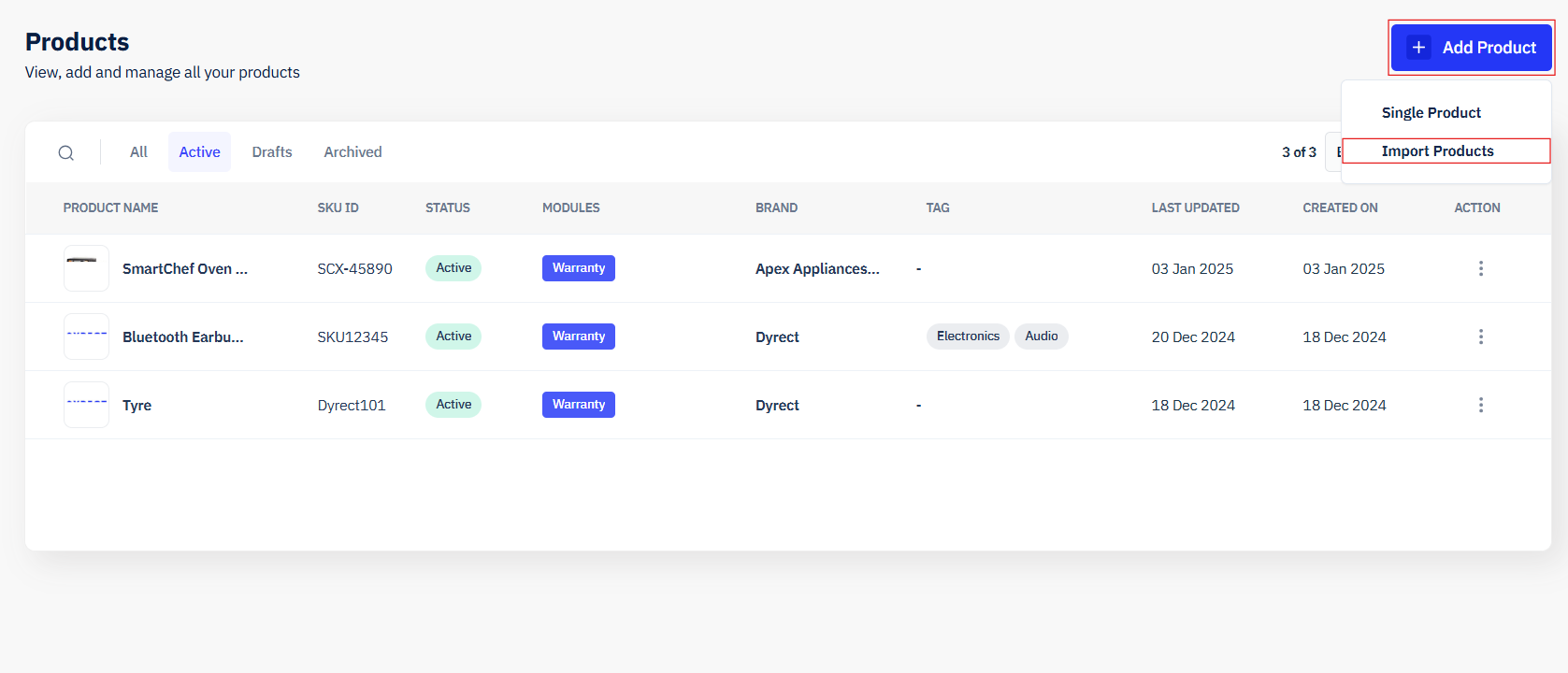Click Electronics tag chip

pyautogui.click(x=968, y=336)
